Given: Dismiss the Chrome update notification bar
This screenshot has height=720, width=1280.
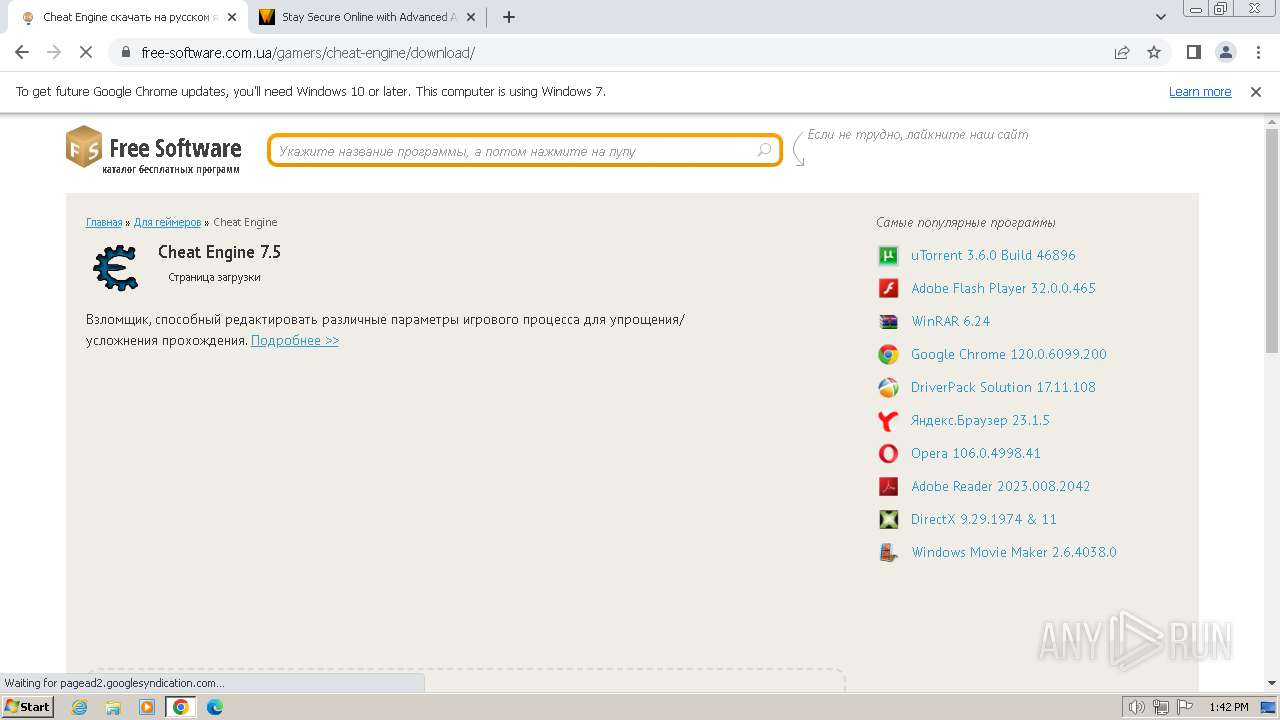Looking at the screenshot, I should (x=1256, y=91).
